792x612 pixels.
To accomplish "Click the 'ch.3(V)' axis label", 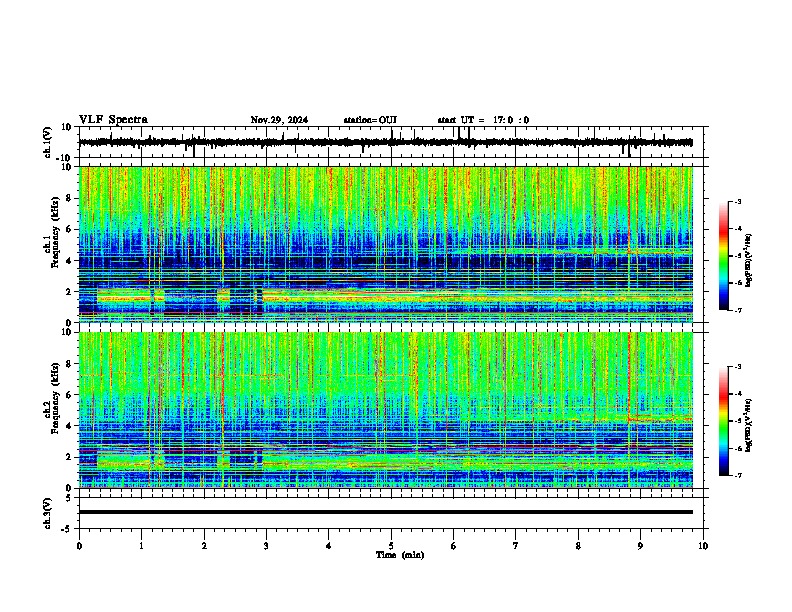I will coord(48,514).
